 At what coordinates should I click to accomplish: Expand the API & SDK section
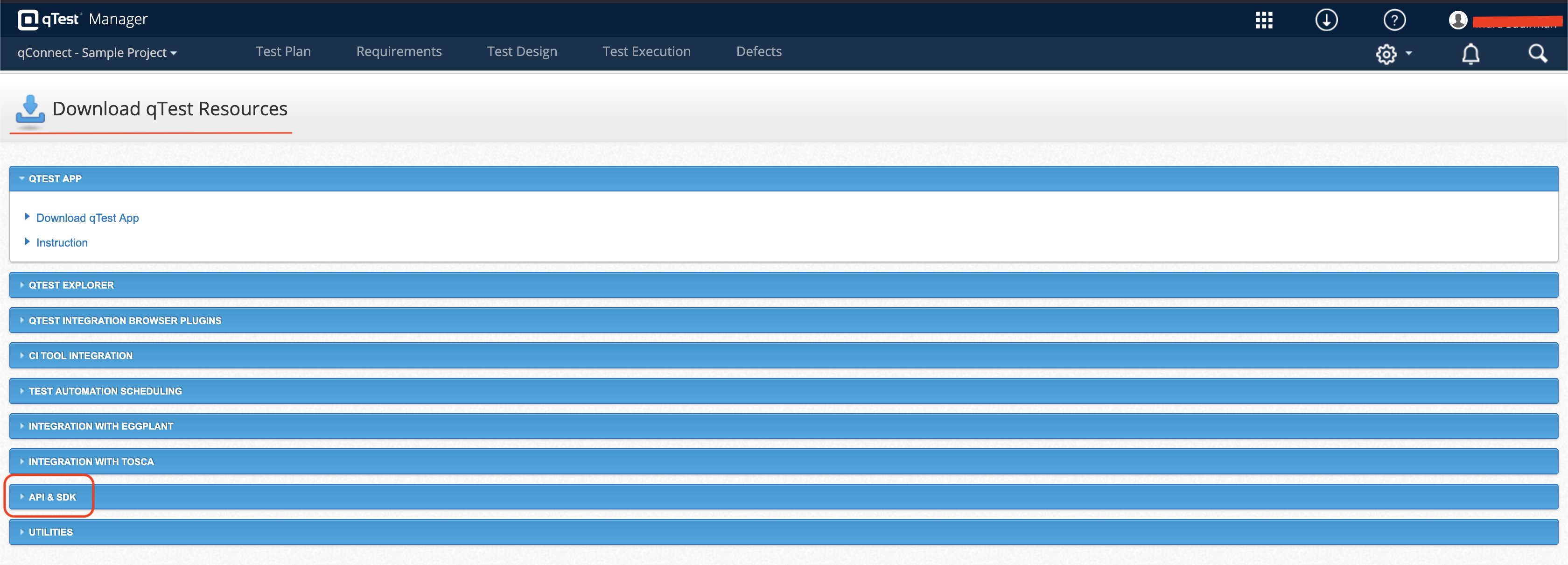(52, 497)
